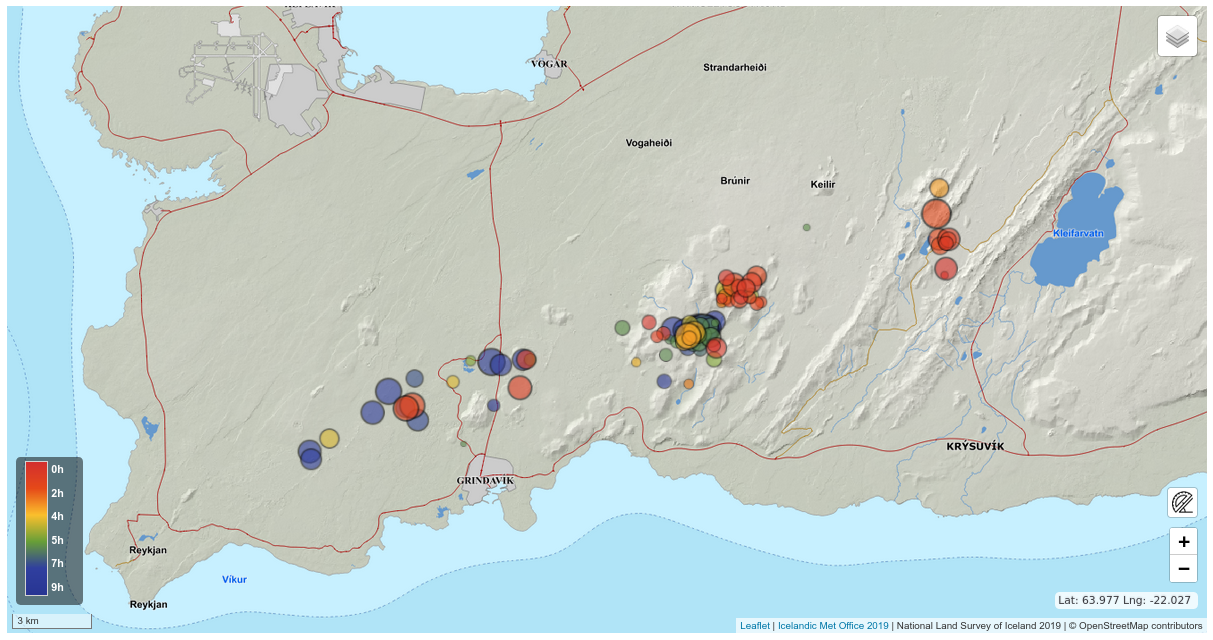Click the red-to-blue time color gradient in the legend
The height and width of the screenshot is (640, 1213).
pyautogui.click(x=36, y=528)
